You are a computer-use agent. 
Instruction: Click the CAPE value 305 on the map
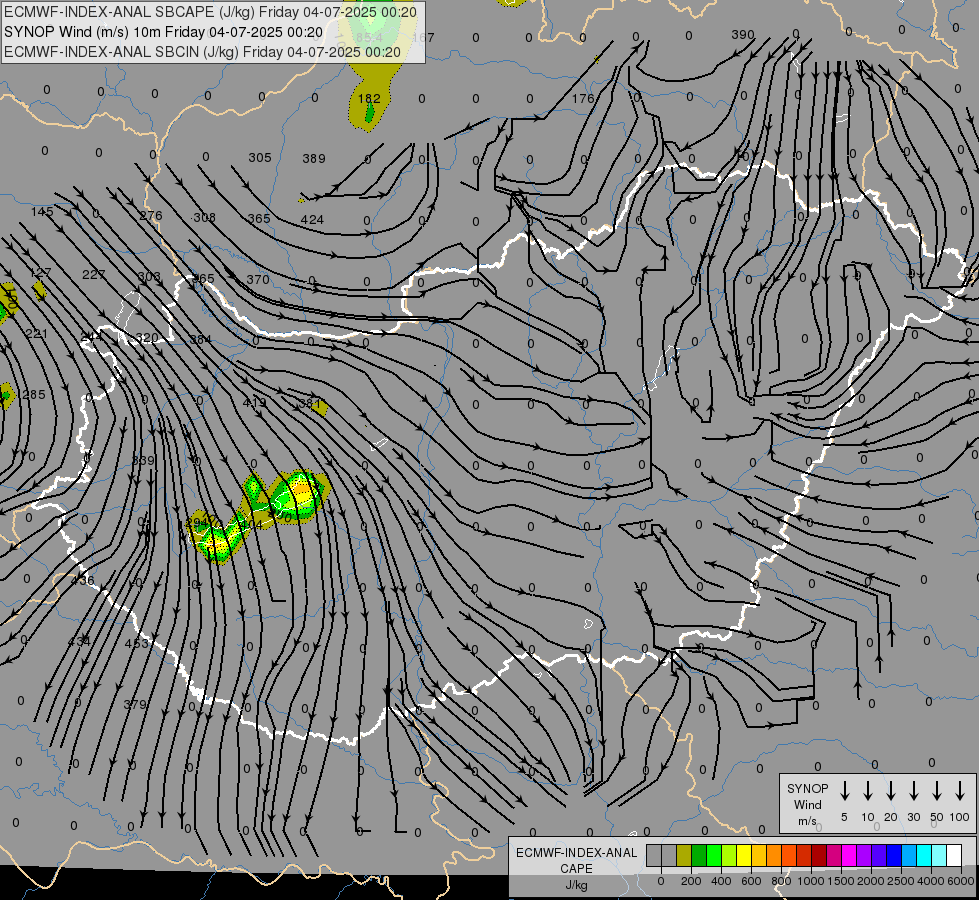click(260, 157)
